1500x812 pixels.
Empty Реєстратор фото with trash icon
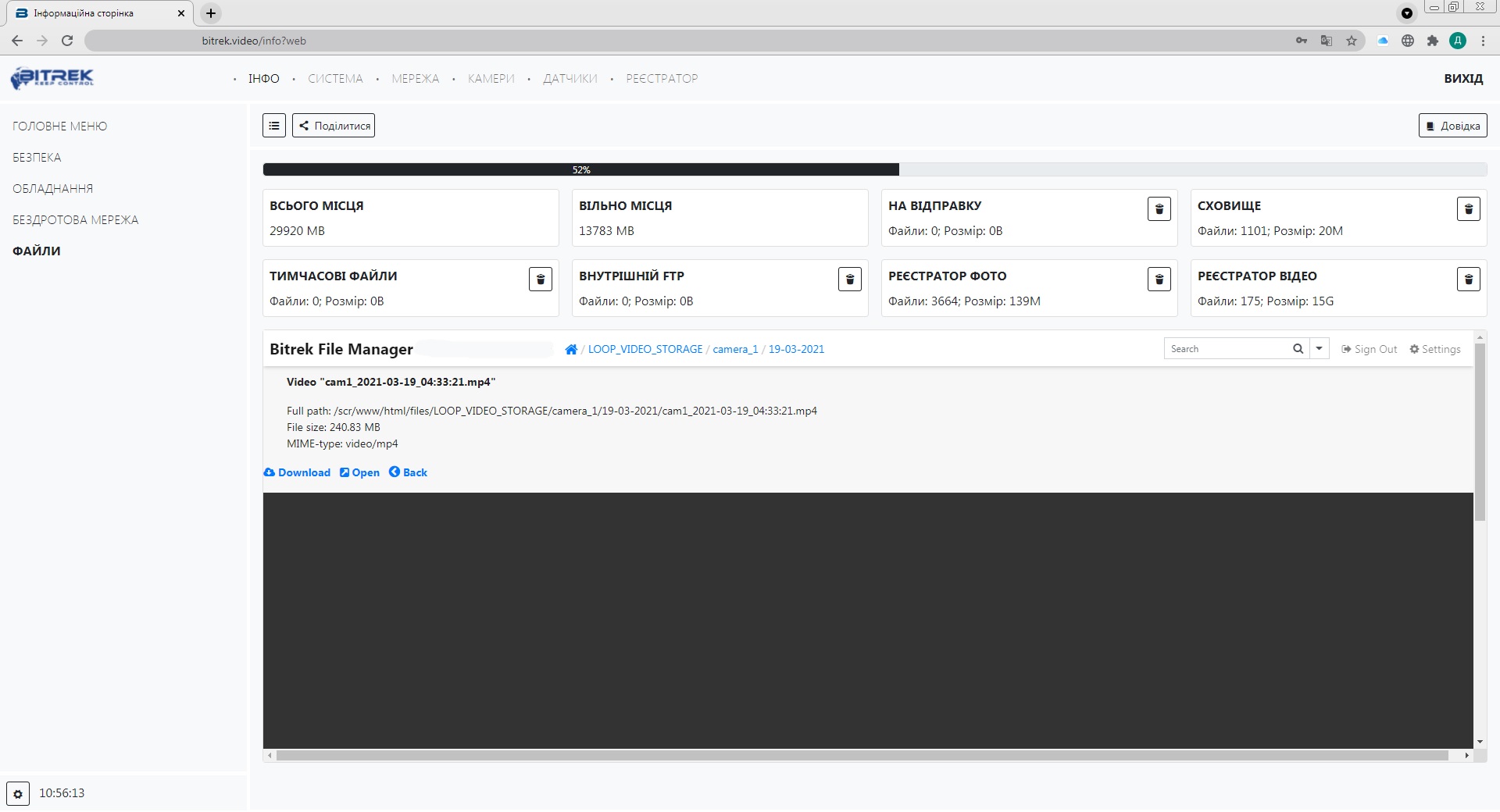pyautogui.click(x=1159, y=280)
